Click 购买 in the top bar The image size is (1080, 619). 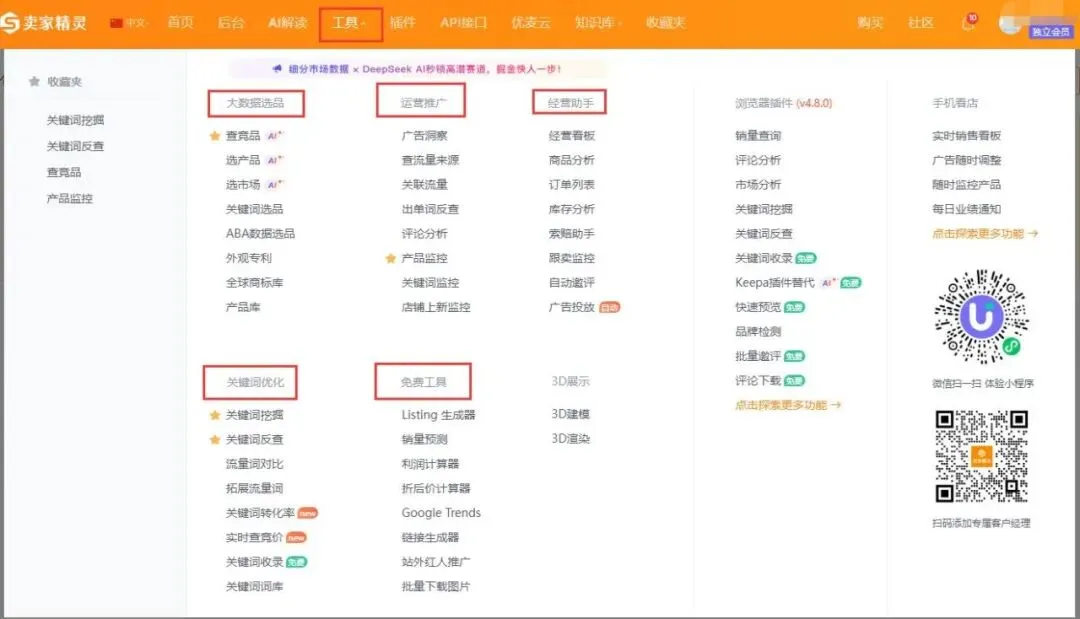tap(870, 23)
